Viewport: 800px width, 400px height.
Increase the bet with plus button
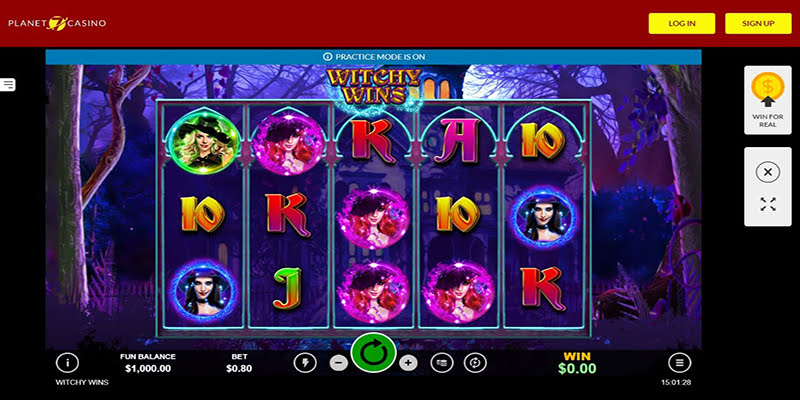point(408,363)
